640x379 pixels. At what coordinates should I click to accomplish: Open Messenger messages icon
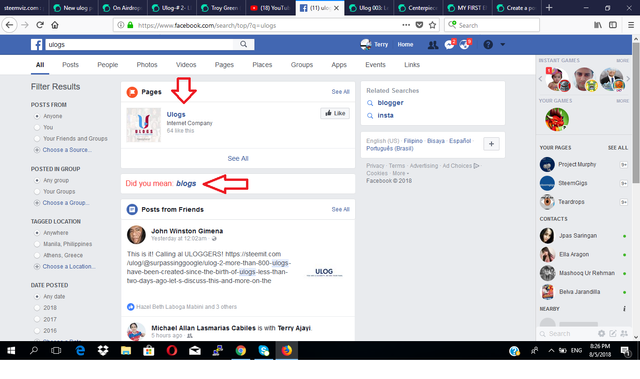point(450,44)
